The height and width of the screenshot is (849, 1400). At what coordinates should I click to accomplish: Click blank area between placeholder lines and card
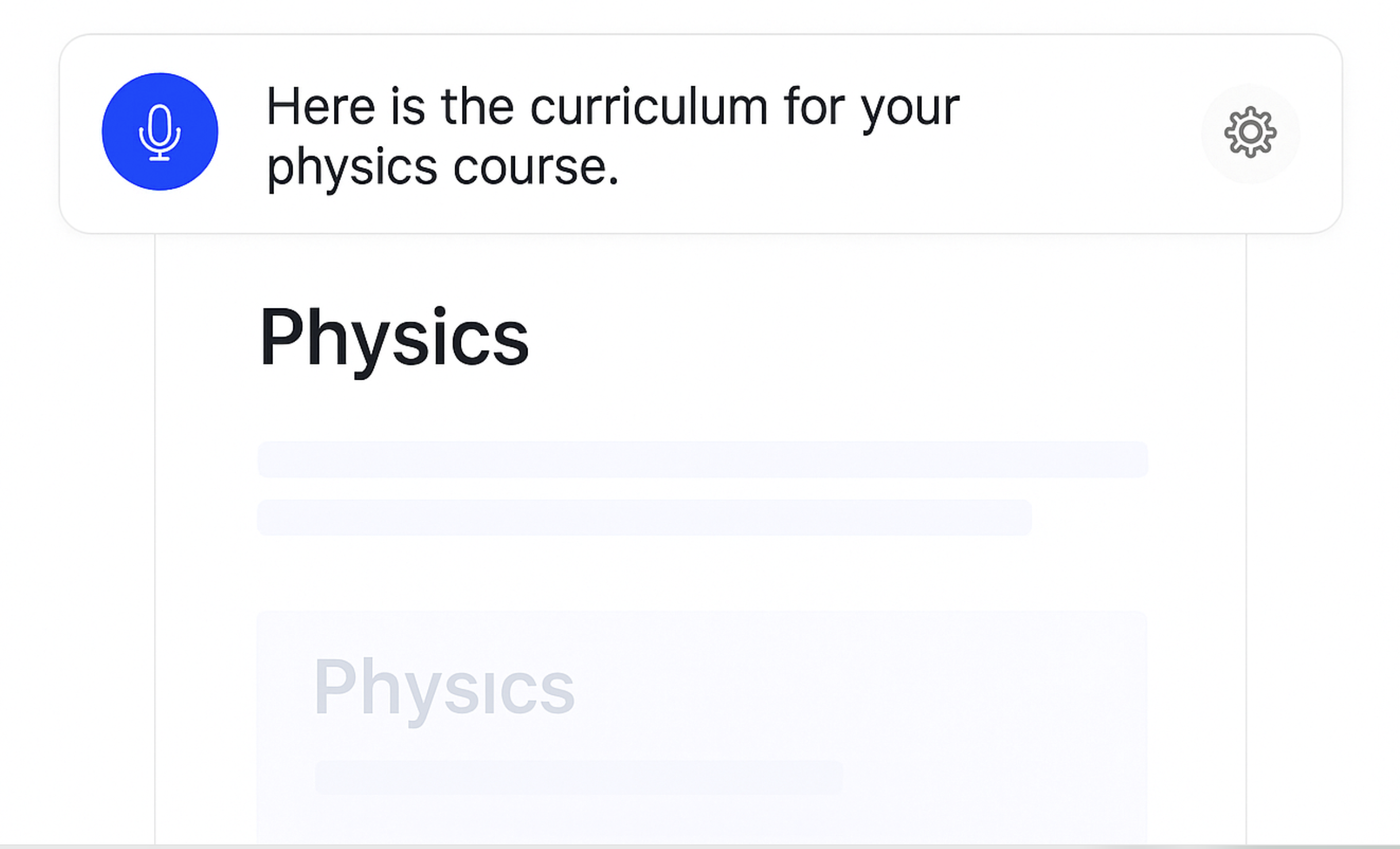point(702,573)
